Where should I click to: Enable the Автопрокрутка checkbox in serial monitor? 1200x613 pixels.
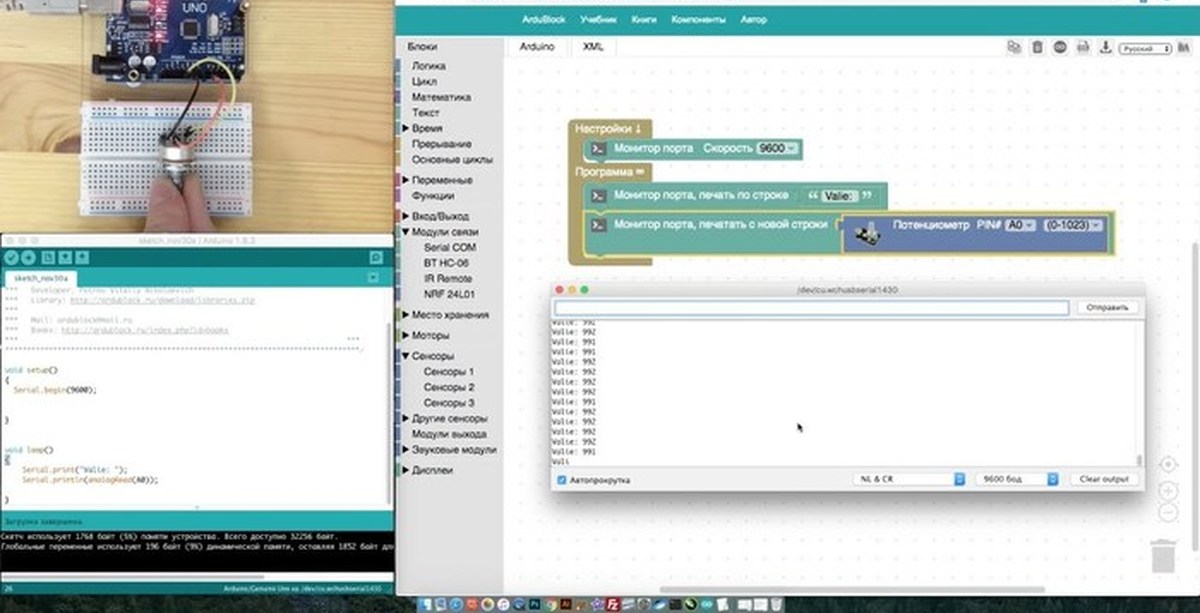click(x=562, y=479)
